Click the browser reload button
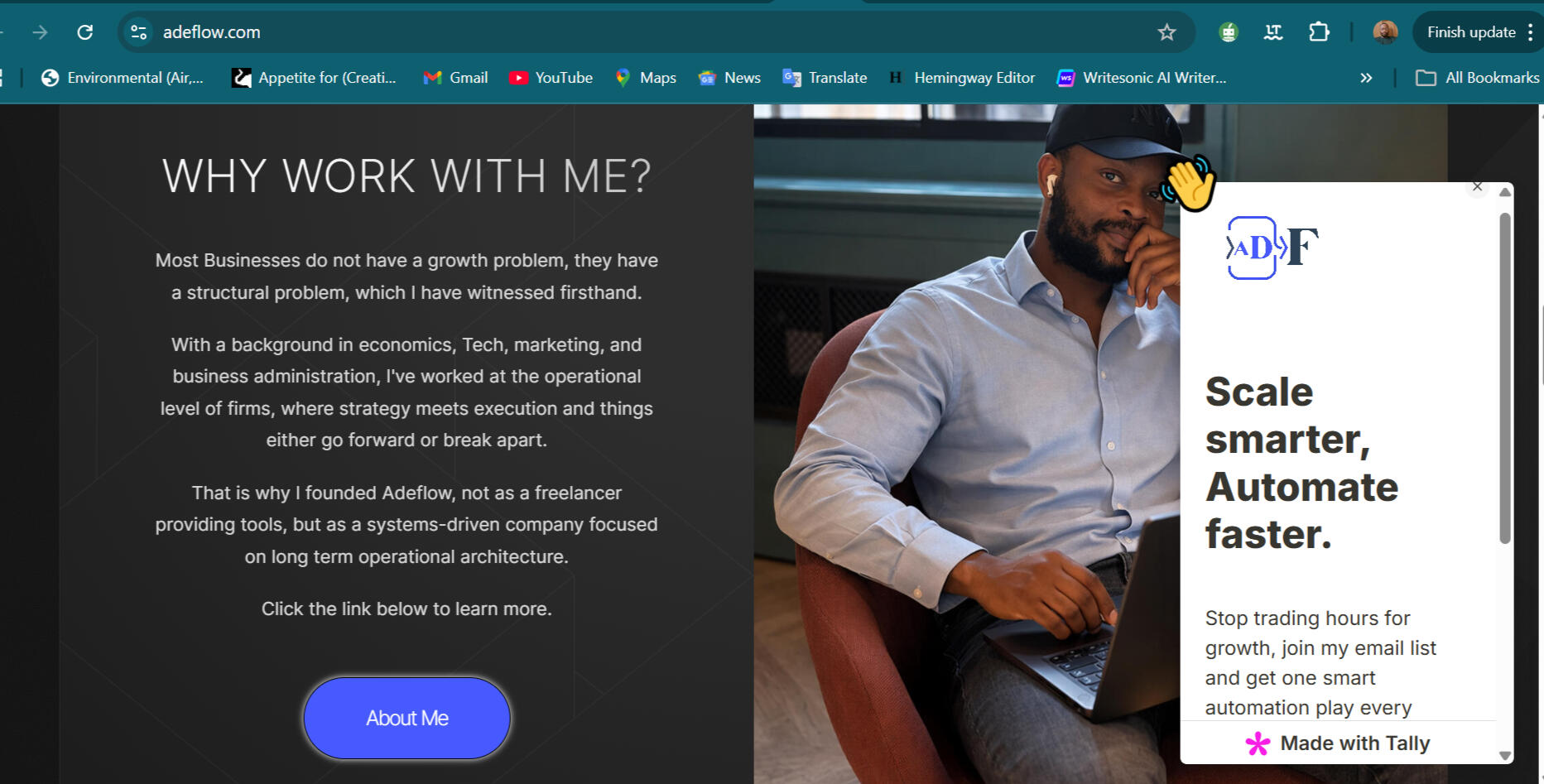 tap(85, 32)
